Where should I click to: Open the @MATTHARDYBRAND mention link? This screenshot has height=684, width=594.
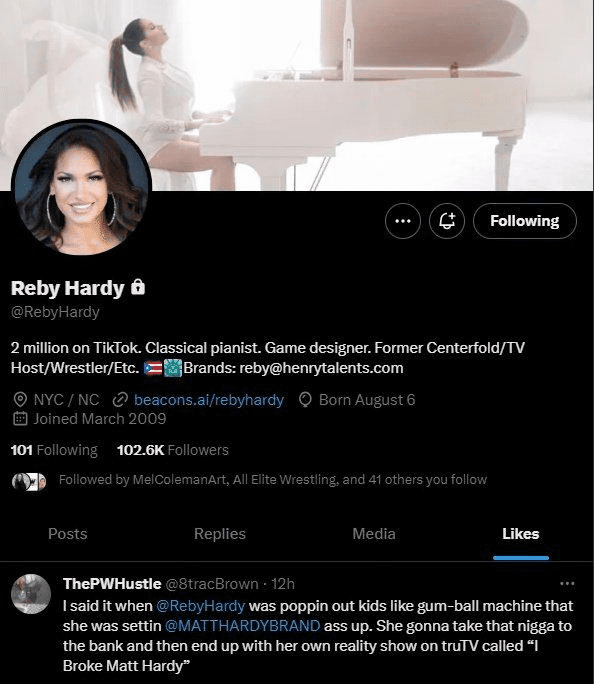(242, 626)
